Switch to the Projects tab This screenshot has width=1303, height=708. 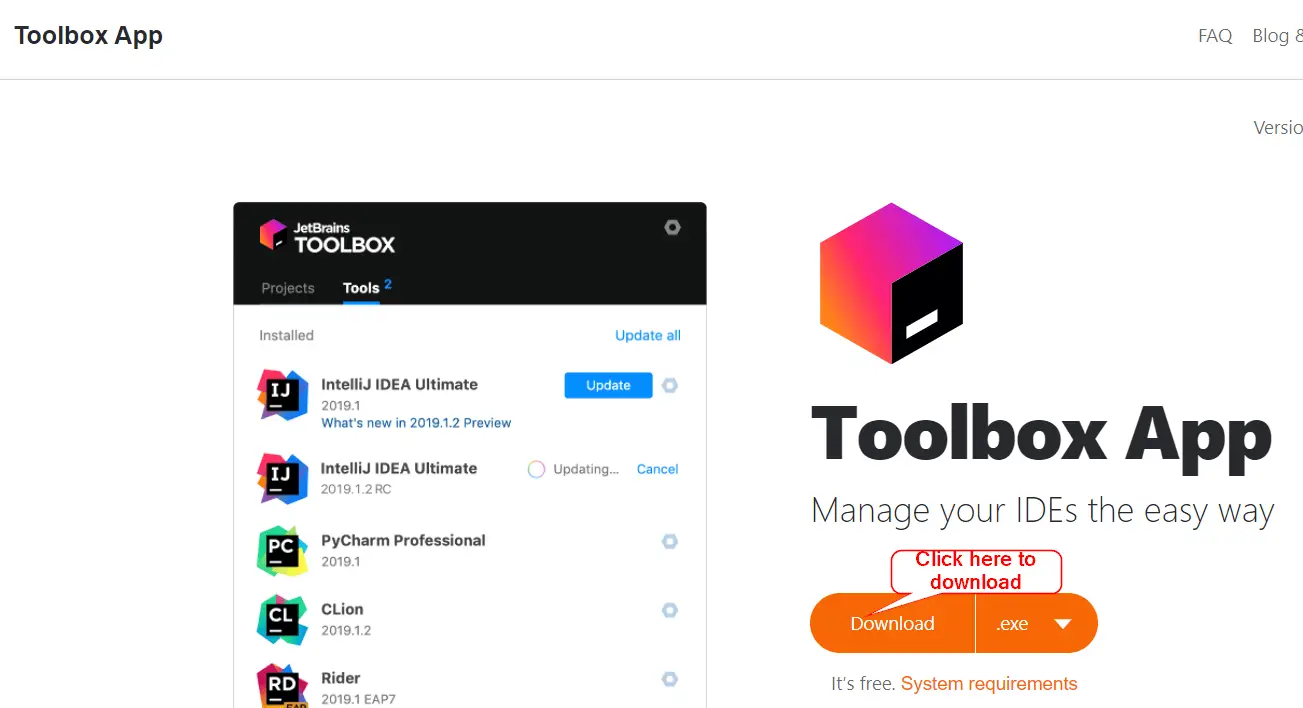tap(288, 288)
